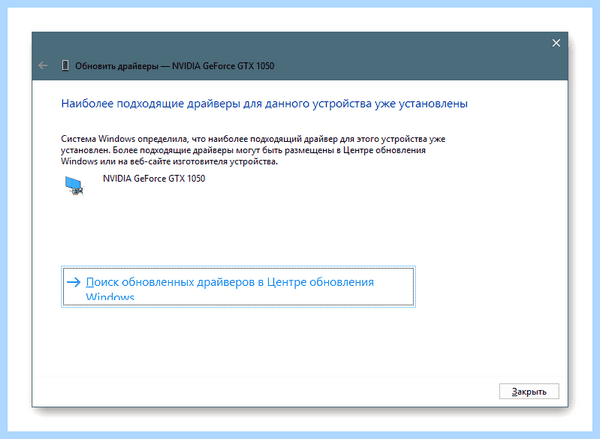Click the display adapter icon near NVIDIA GeForce
Image resolution: width=600 pixels, height=439 pixels.
point(74,186)
